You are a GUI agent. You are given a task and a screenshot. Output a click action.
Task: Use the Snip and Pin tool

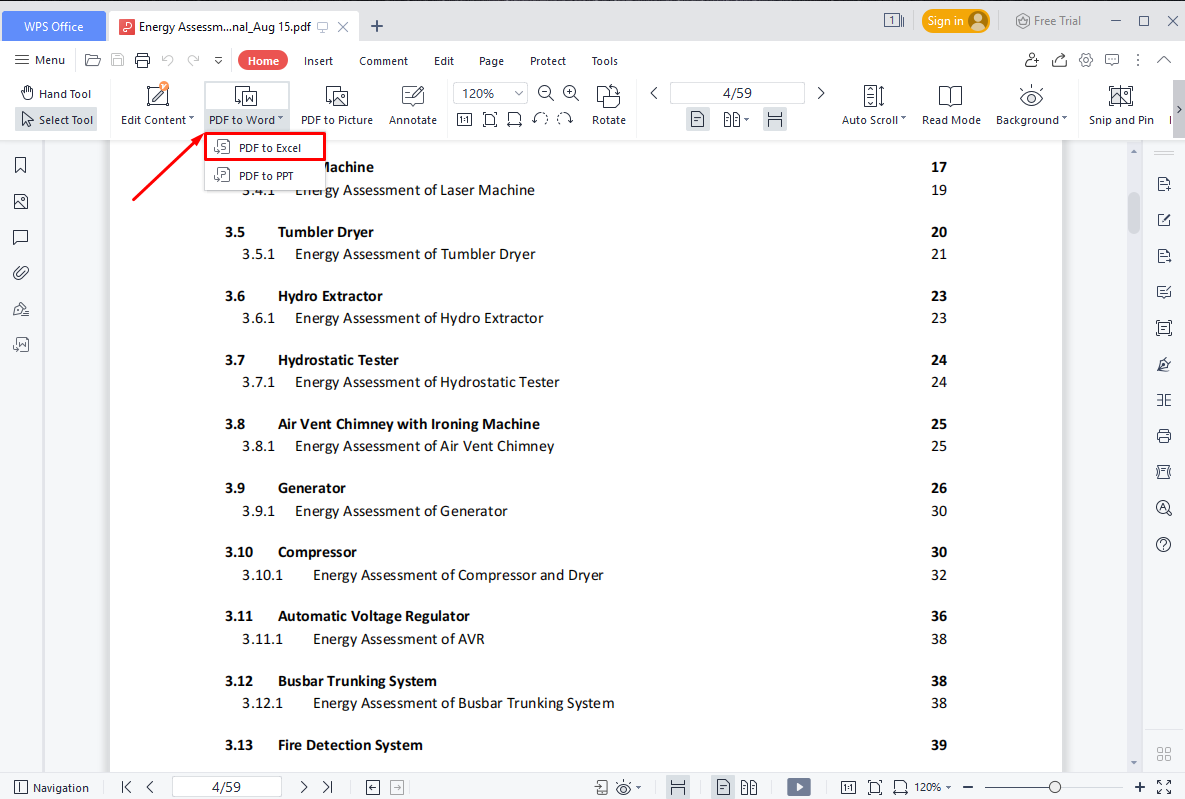[1120, 104]
